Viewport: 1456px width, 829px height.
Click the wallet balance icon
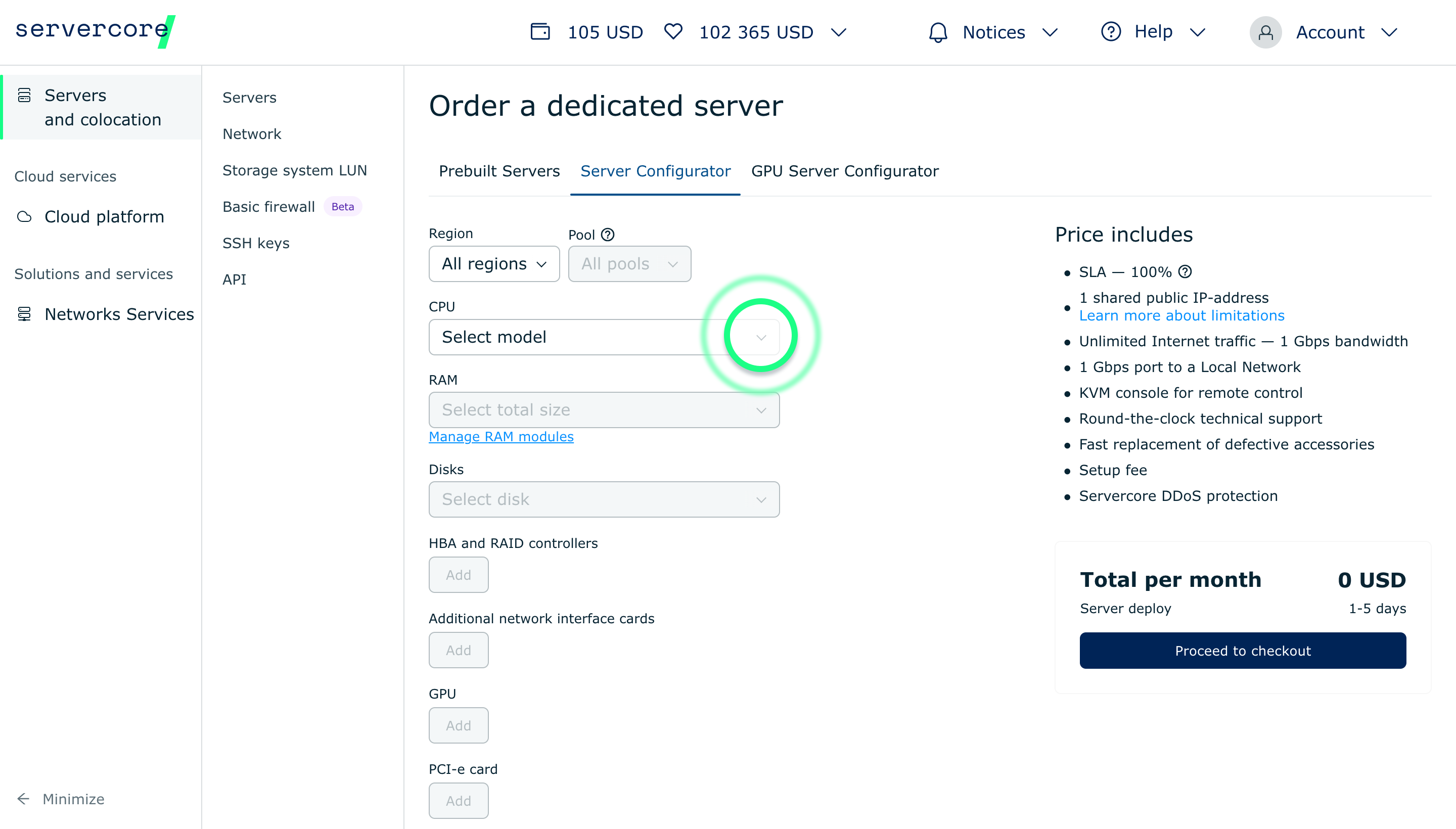(540, 31)
